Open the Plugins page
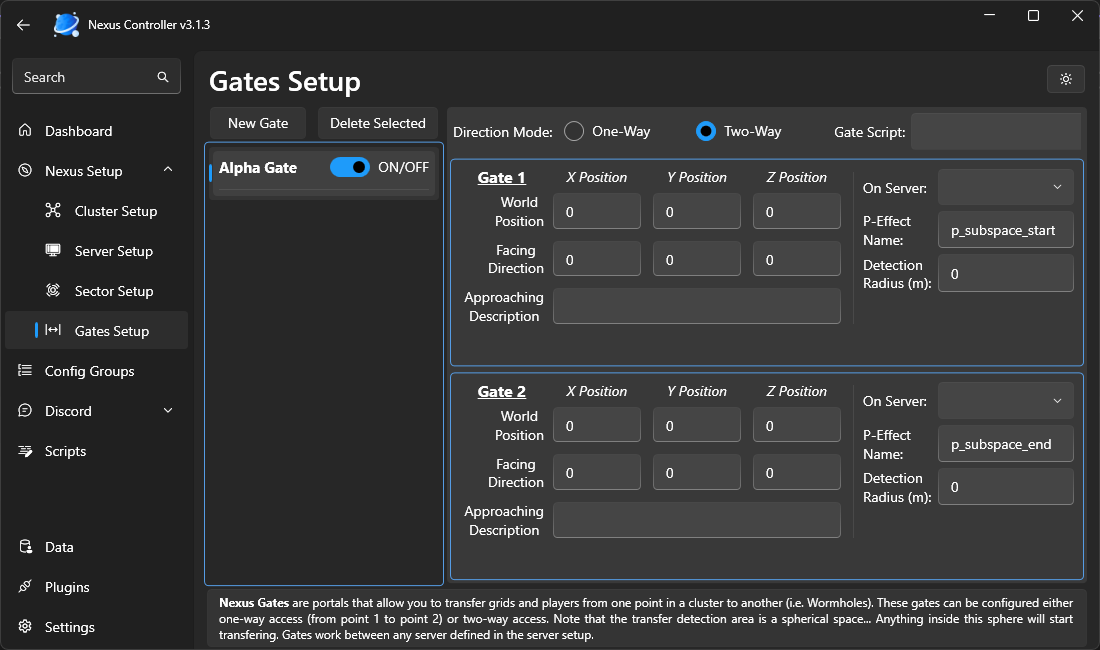1100x650 pixels. 67,587
